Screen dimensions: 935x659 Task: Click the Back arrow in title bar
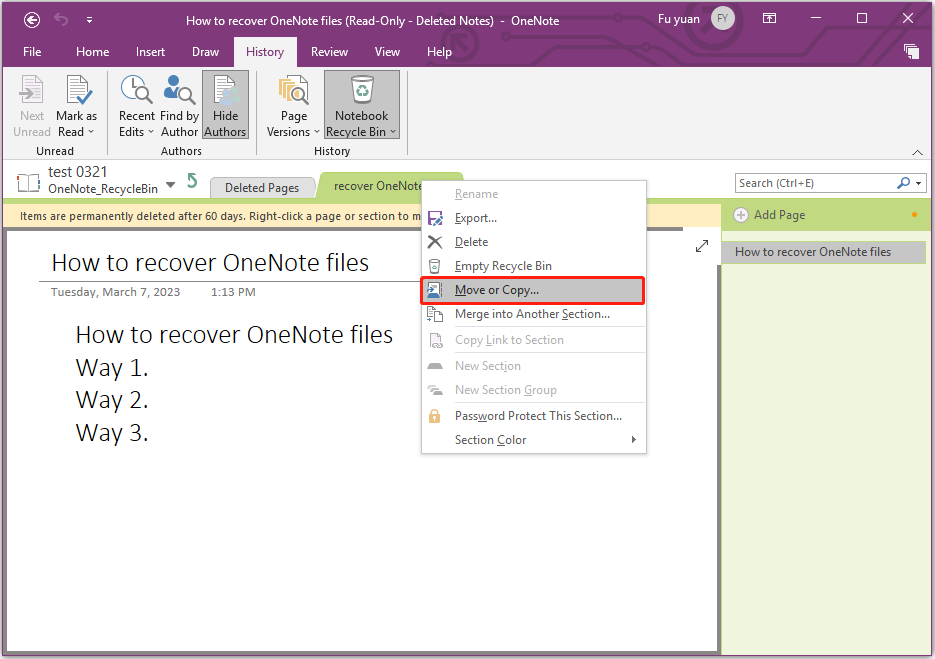coord(32,20)
